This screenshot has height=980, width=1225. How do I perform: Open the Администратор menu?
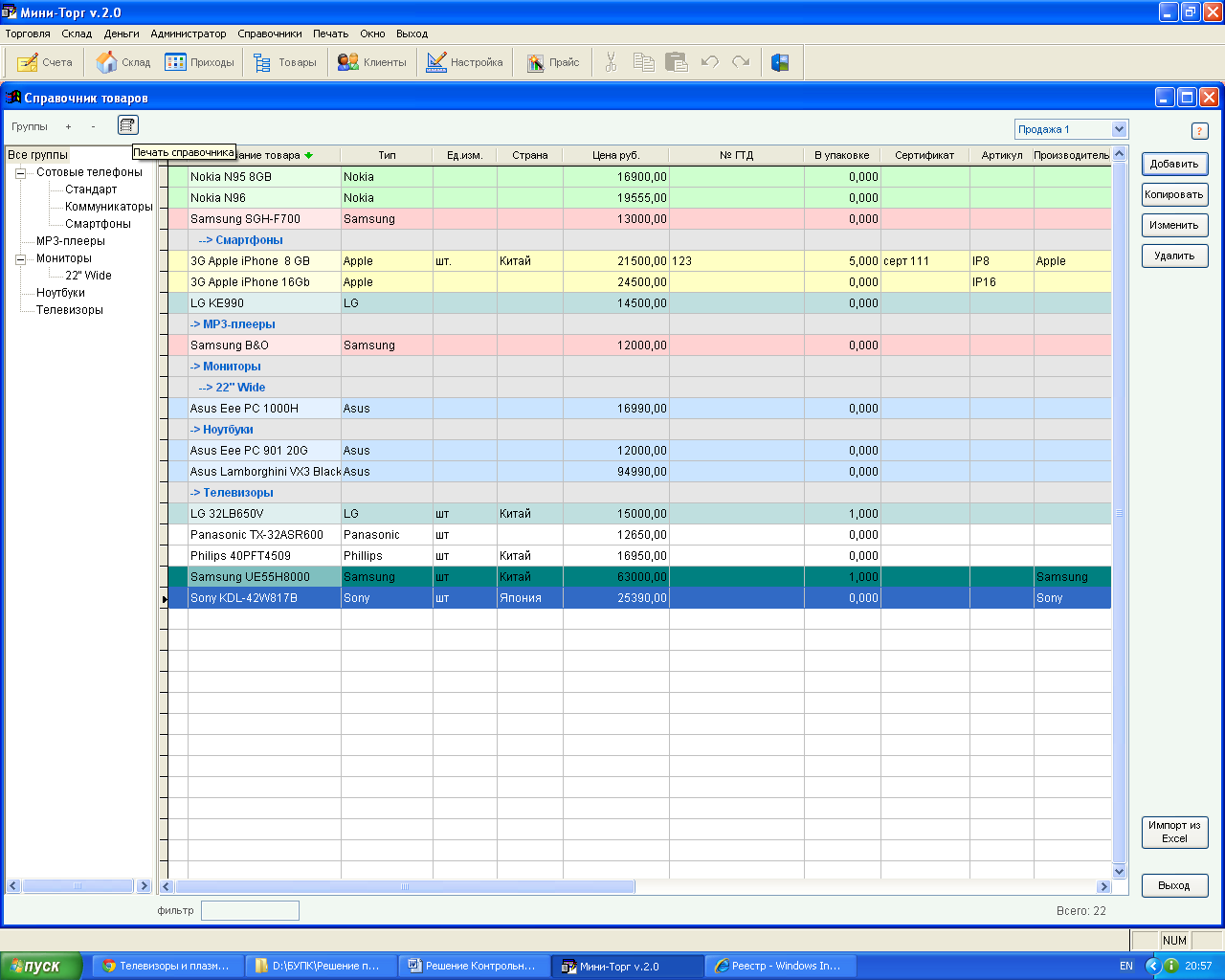point(189,33)
